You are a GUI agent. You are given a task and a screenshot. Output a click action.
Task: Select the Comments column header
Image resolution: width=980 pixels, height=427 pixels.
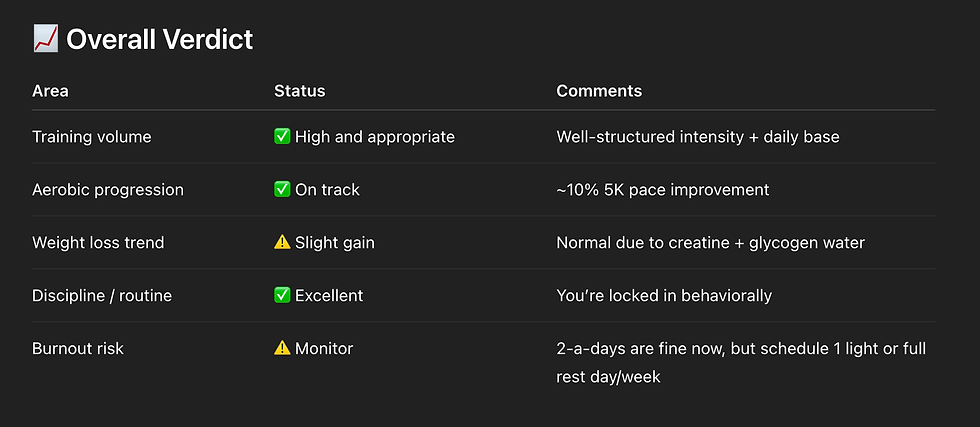599,91
